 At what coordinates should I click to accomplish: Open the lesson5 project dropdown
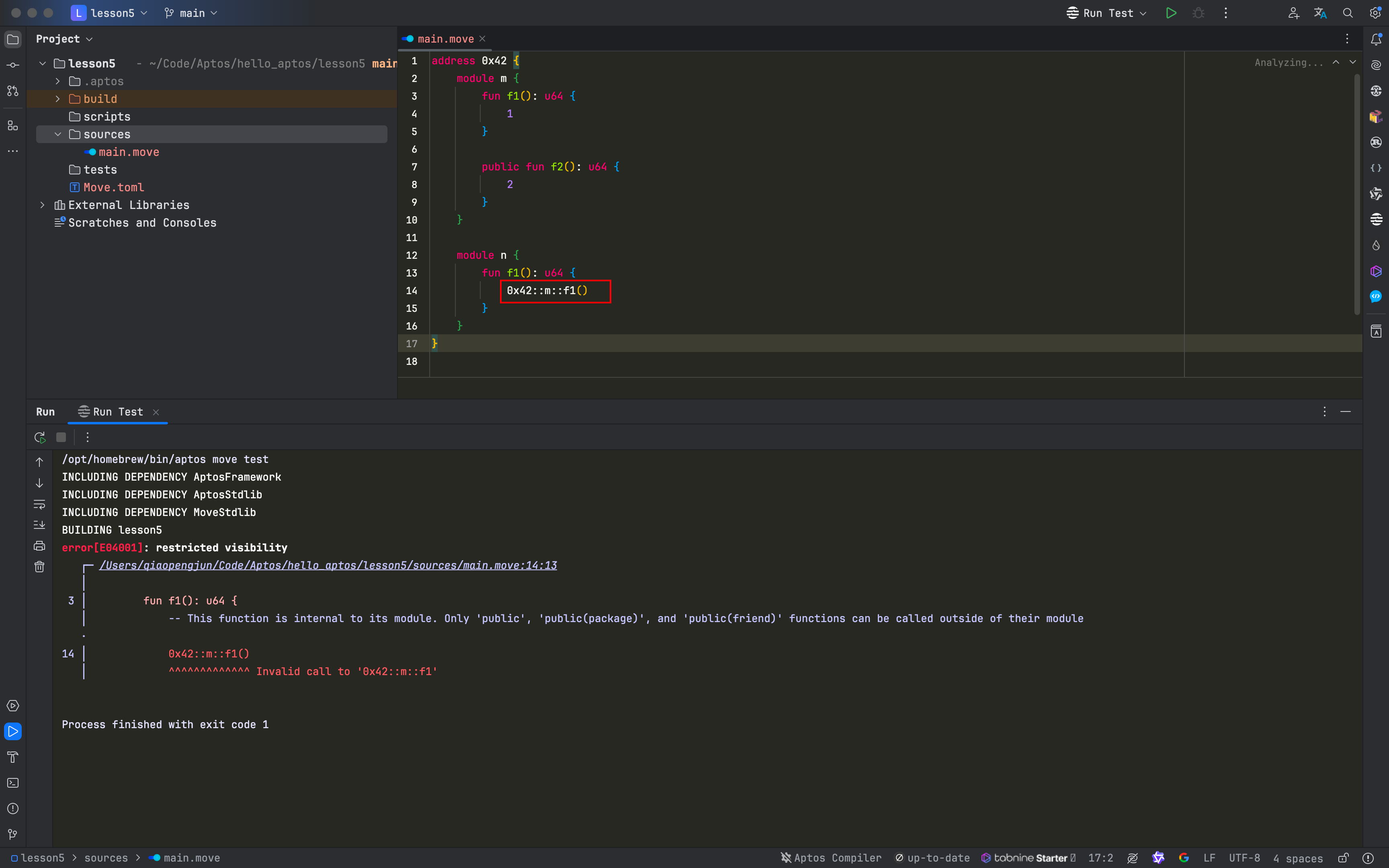point(109,12)
